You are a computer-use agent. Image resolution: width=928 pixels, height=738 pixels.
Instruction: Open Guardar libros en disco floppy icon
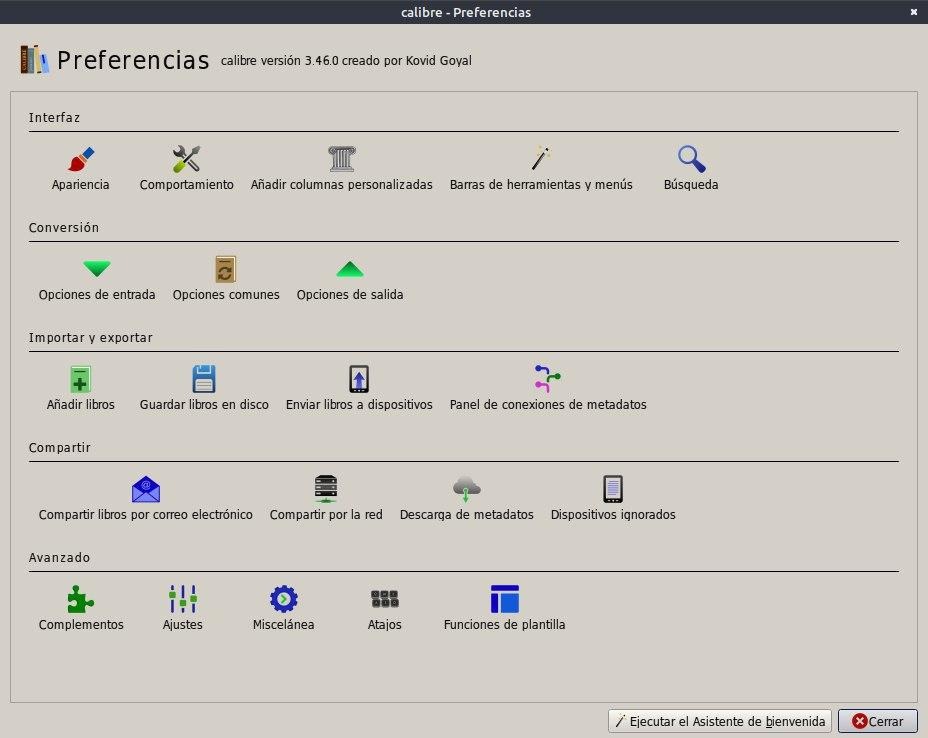(204, 379)
